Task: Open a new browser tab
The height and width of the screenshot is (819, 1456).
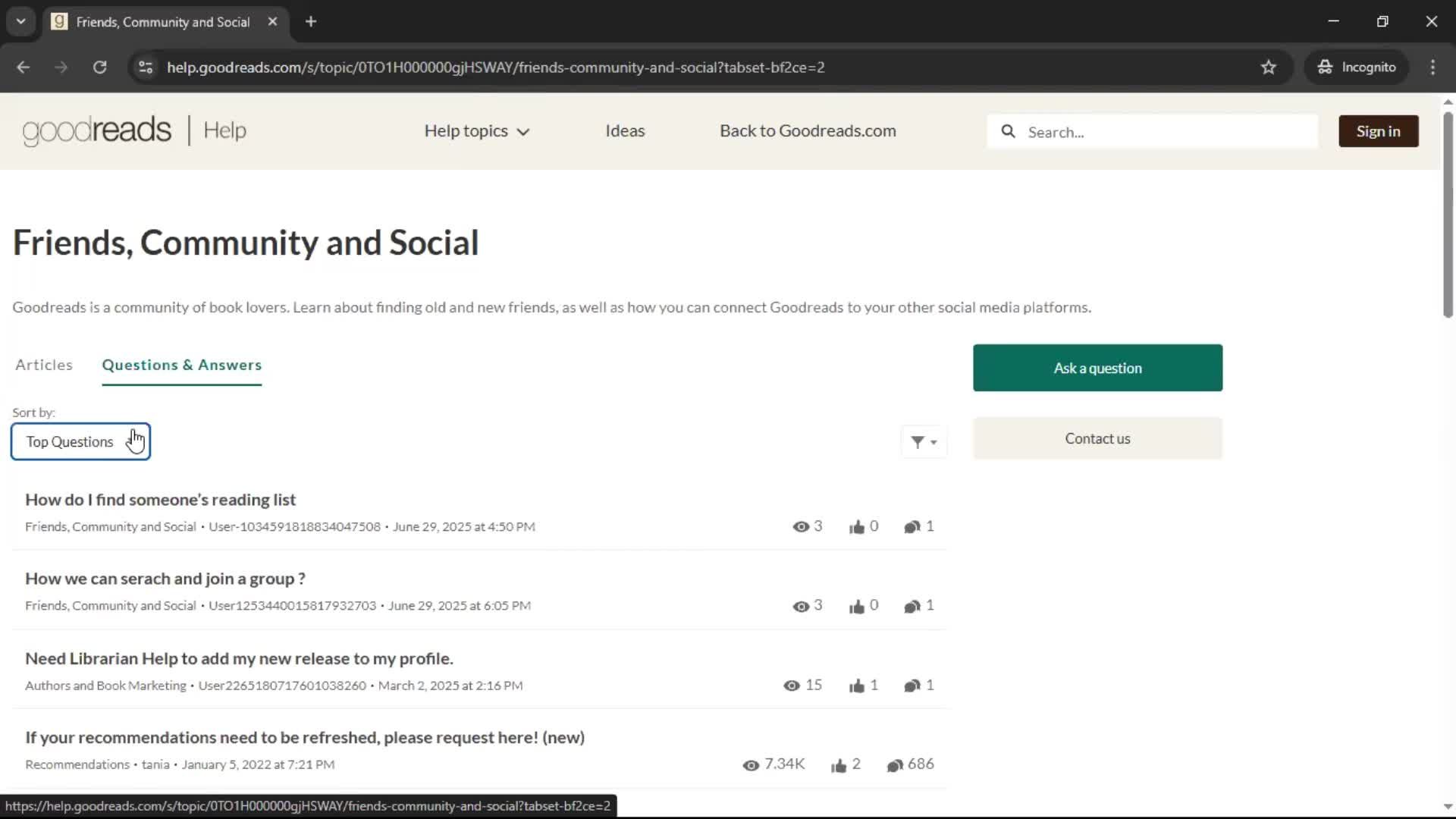Action: pos(311,22)
